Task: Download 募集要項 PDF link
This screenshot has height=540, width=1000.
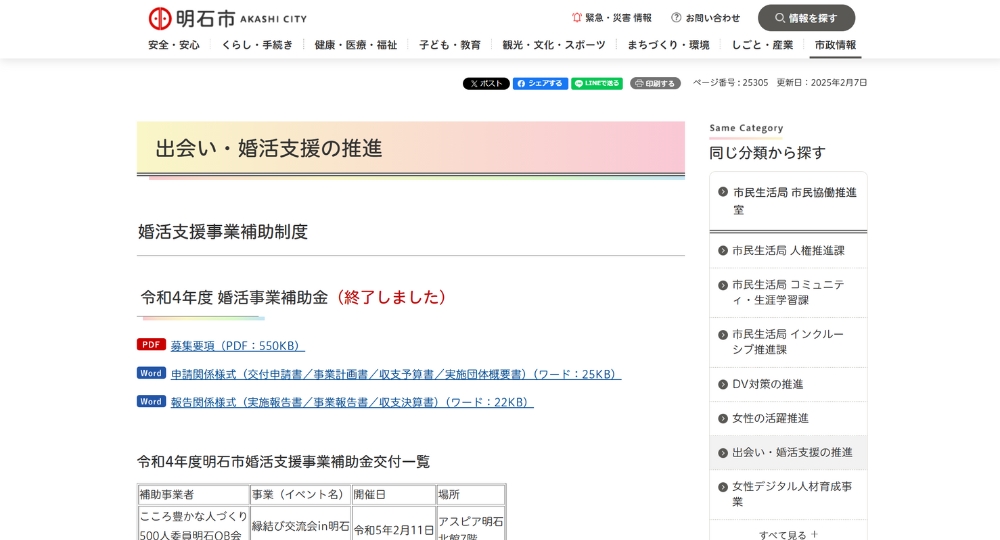Action: [237, 346]
